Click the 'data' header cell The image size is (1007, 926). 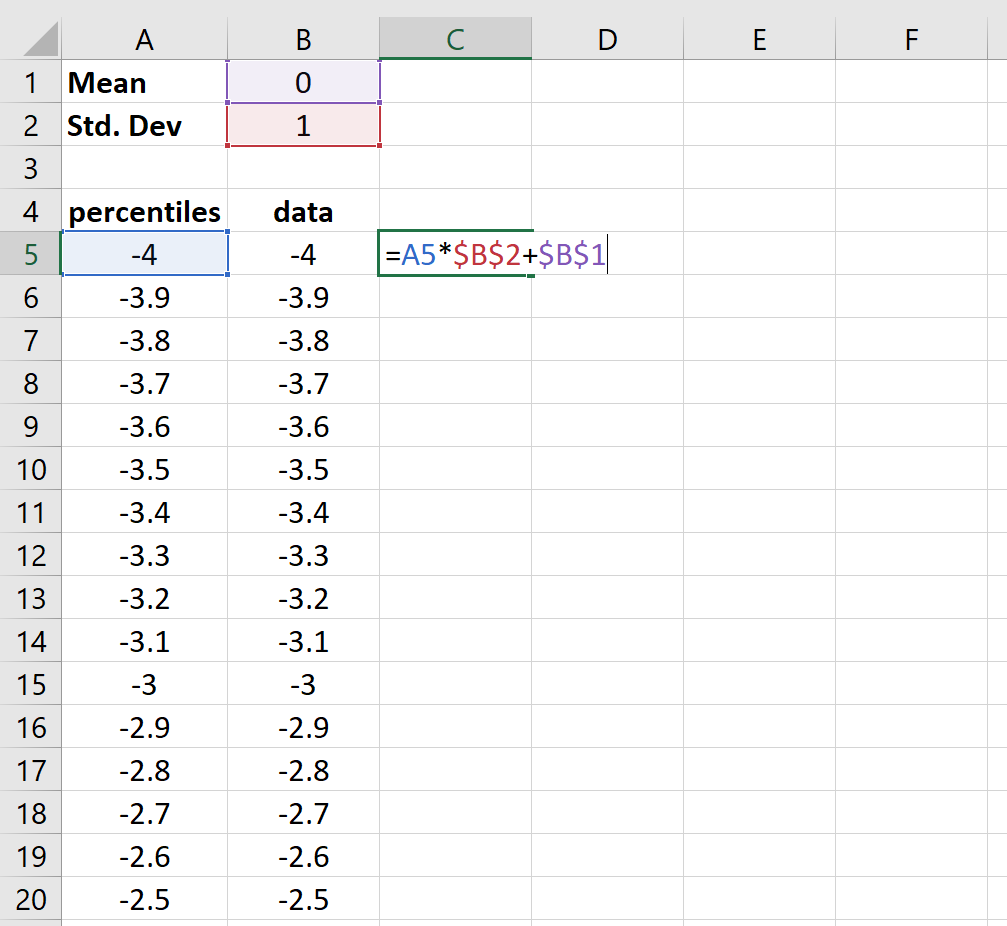click(303, 211)
